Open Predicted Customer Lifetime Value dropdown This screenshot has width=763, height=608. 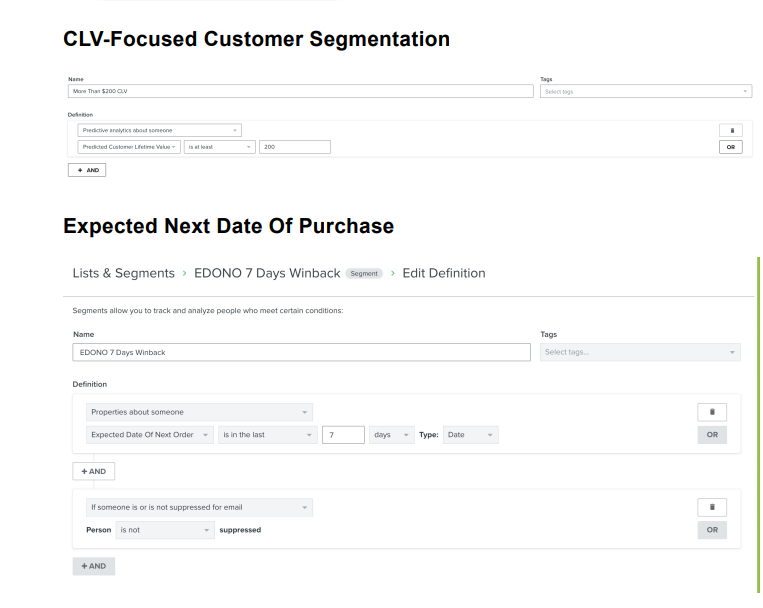129,147
